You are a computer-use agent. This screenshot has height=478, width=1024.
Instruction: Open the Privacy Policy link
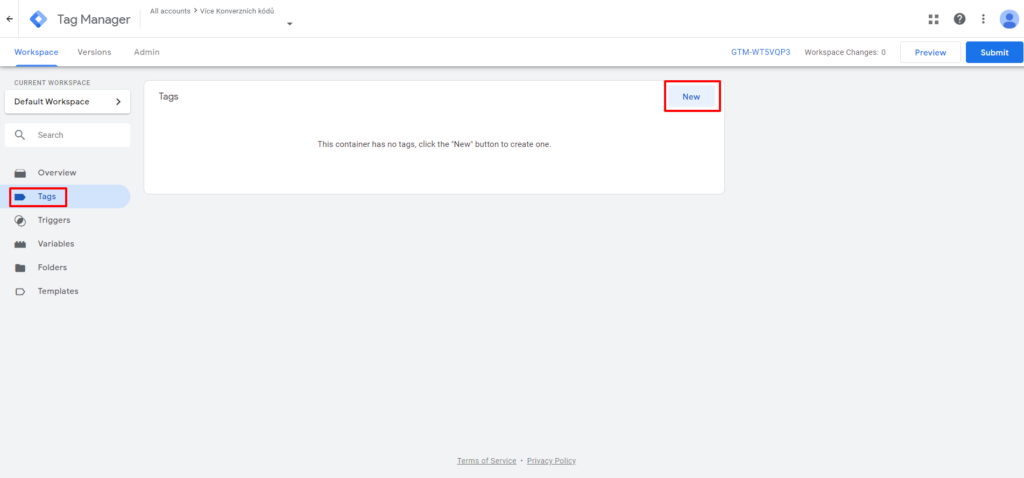coord(551,461)
